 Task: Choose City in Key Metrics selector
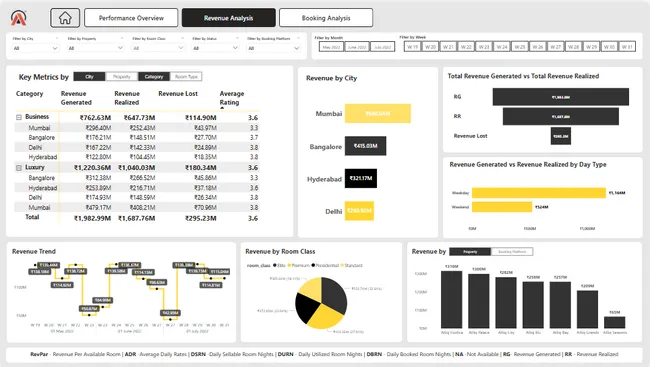pyautogui.click(x=89, y=77)
